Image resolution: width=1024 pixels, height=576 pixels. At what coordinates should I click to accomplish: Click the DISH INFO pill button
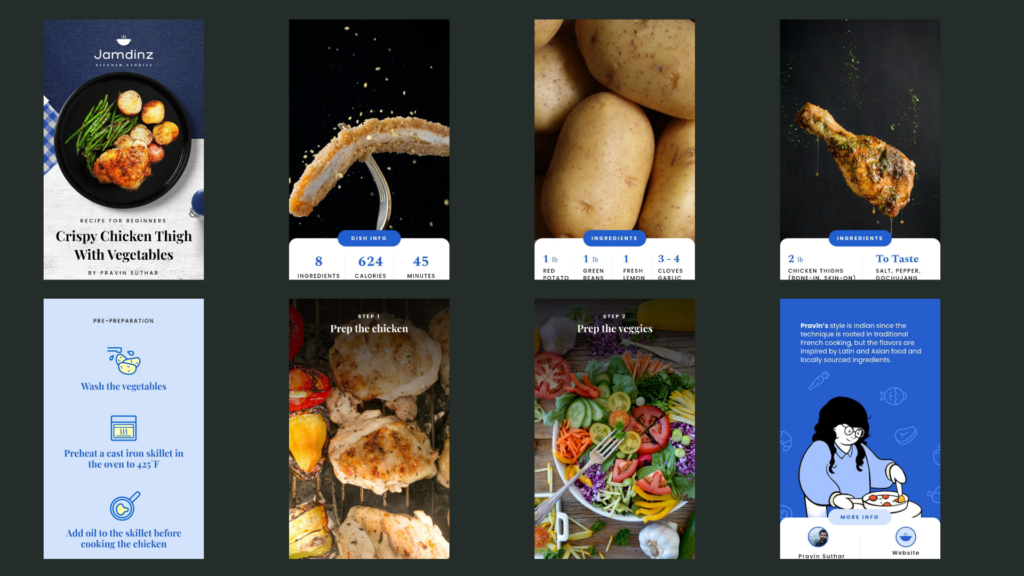click(x=369, y=238)
